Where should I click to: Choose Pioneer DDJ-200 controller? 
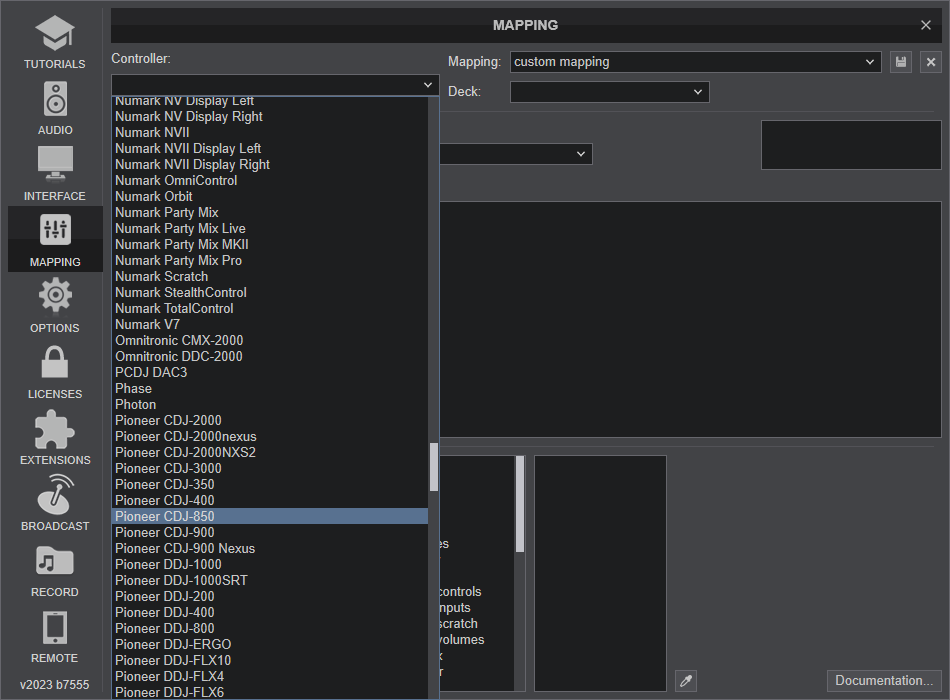270,596
